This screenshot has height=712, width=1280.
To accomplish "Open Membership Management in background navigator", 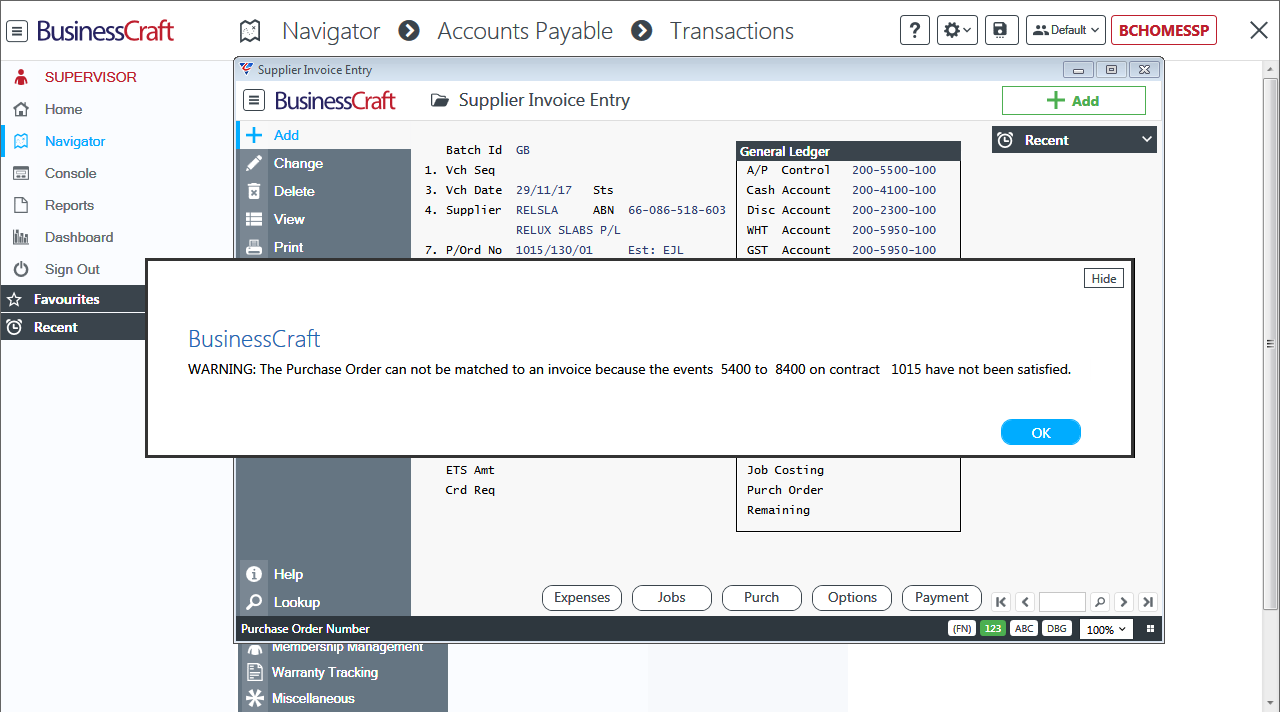I will (x=347, y=647).
